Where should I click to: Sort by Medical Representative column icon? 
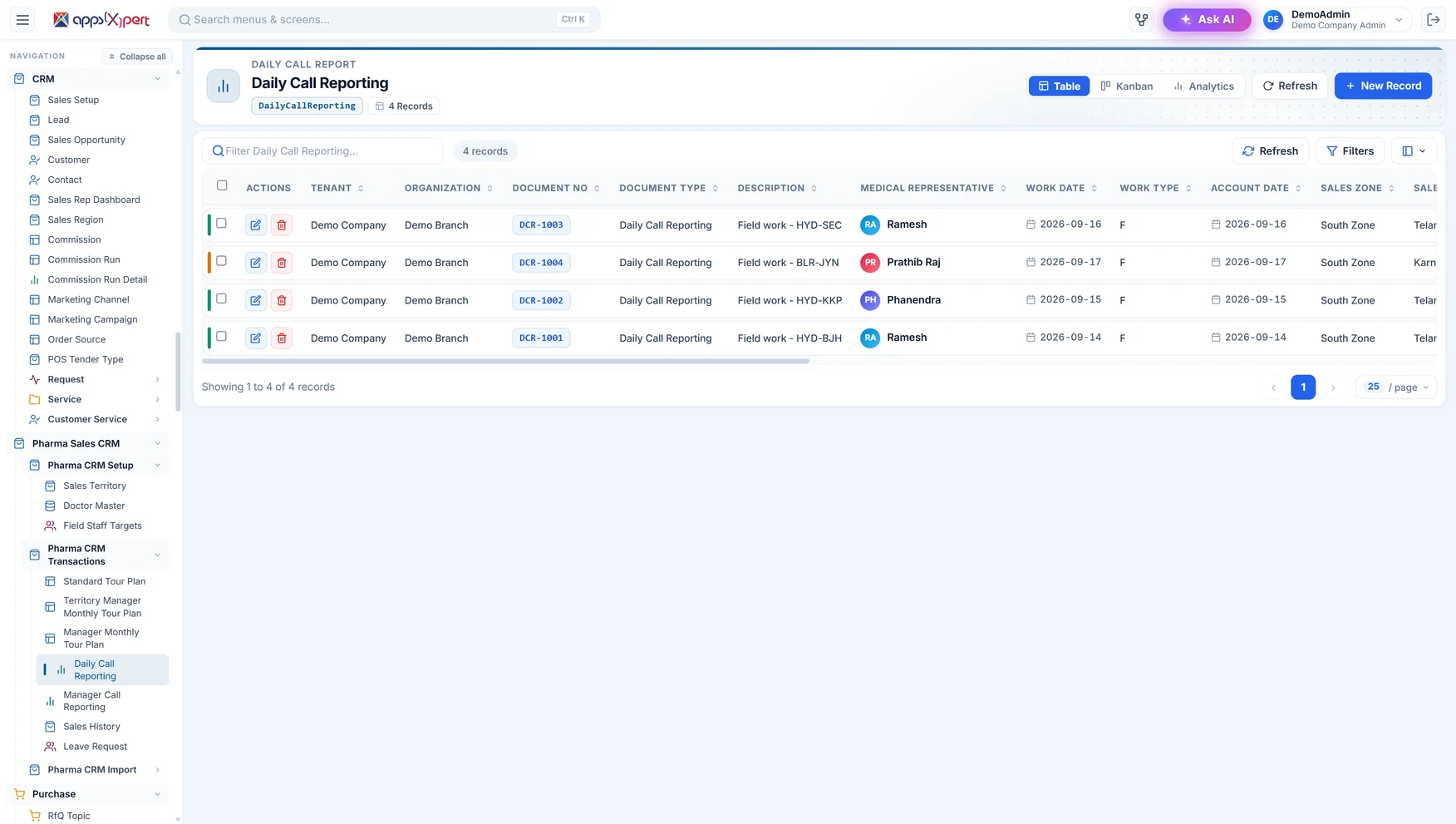[x=1003, y=189]
